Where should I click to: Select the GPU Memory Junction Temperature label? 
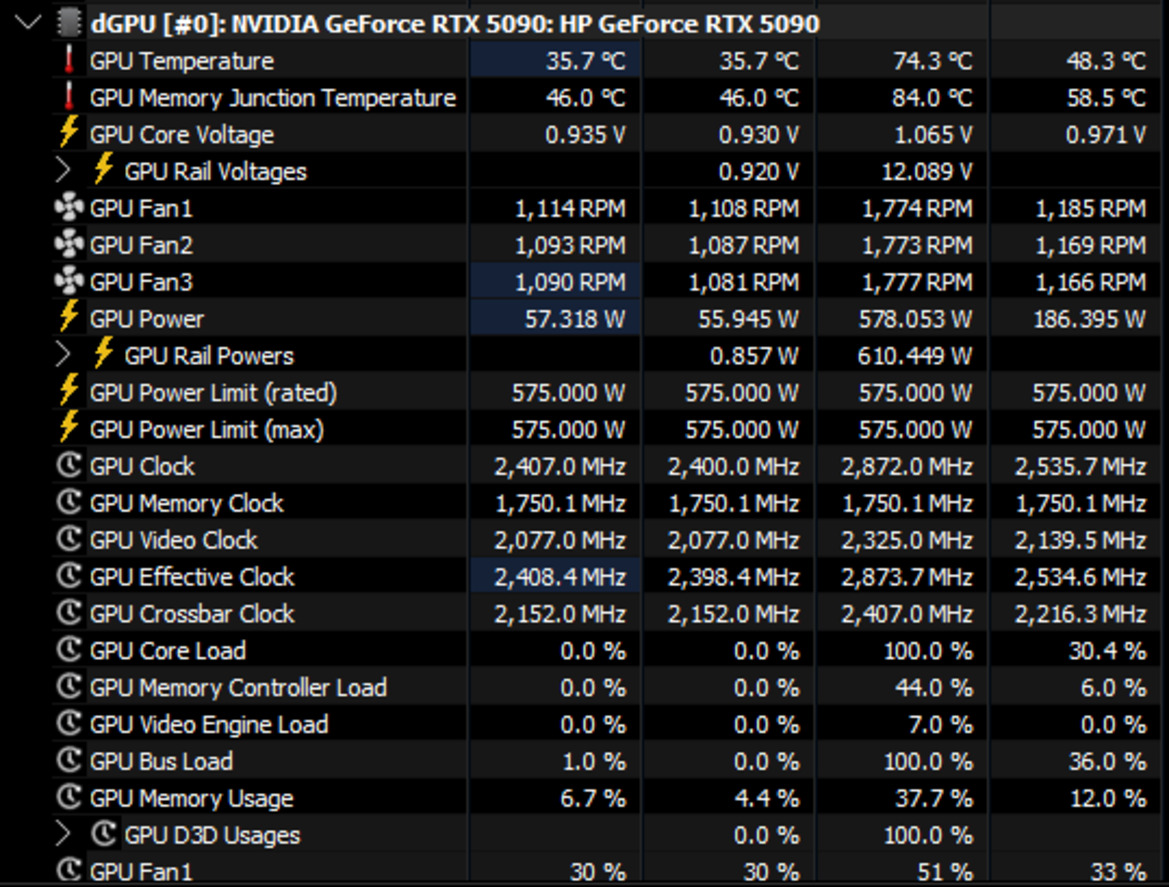point(273,98)
